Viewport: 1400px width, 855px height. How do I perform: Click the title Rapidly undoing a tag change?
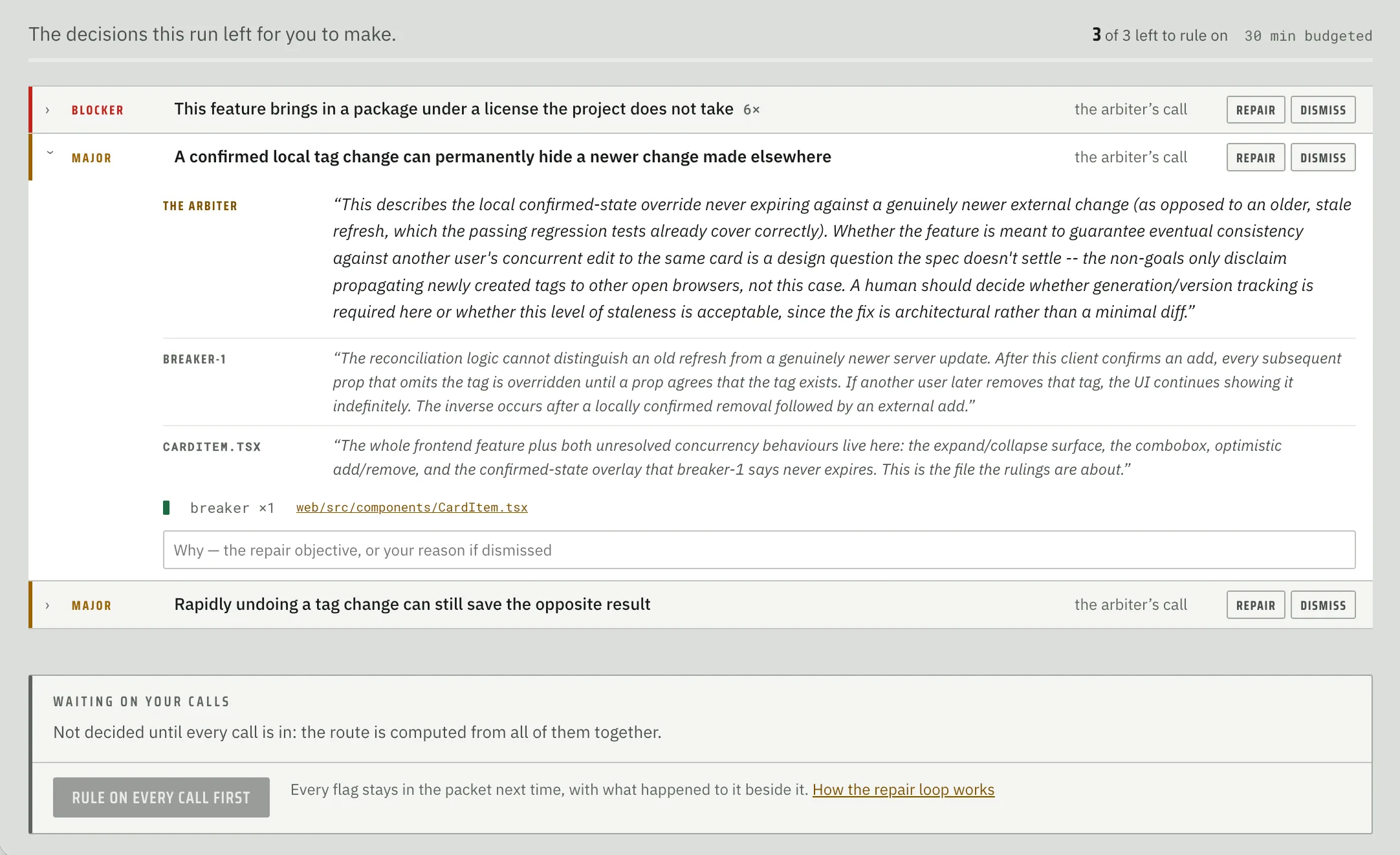coord(412,604)
